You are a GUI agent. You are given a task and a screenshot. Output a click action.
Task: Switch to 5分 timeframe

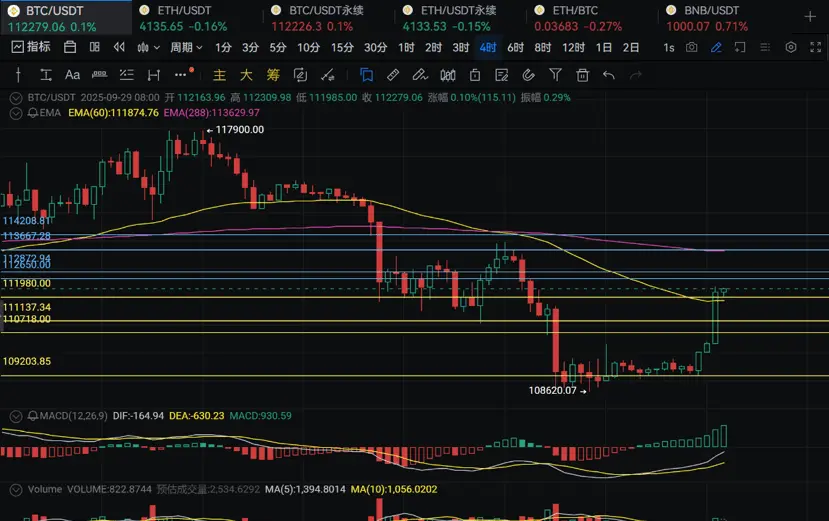pos(278,48)
